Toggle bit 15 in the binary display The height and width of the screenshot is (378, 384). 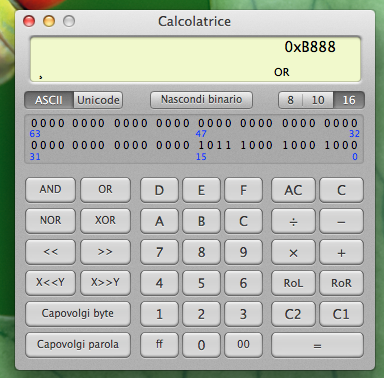(202, 145)
